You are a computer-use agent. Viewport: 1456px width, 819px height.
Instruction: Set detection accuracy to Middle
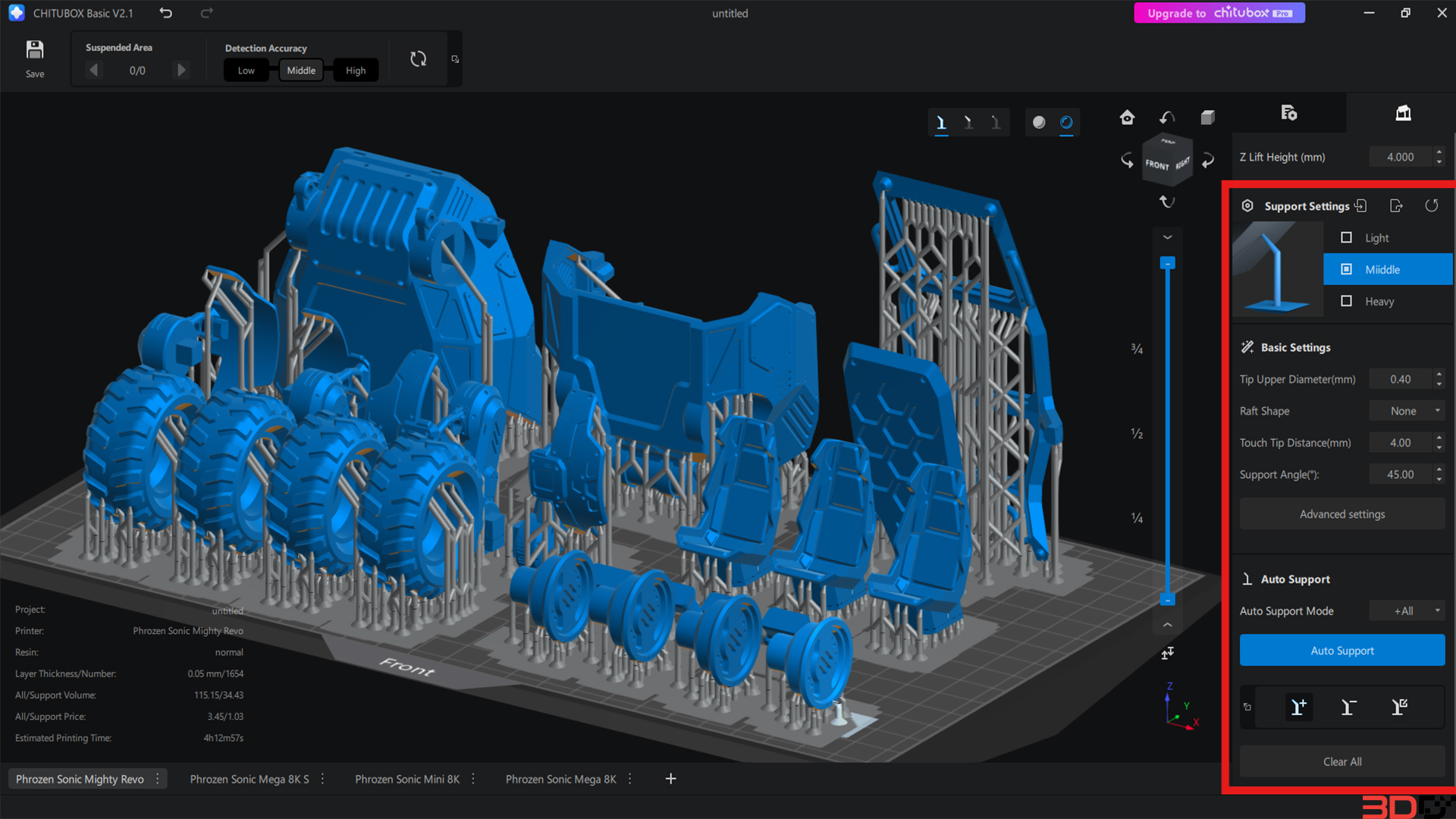[301, 71]
